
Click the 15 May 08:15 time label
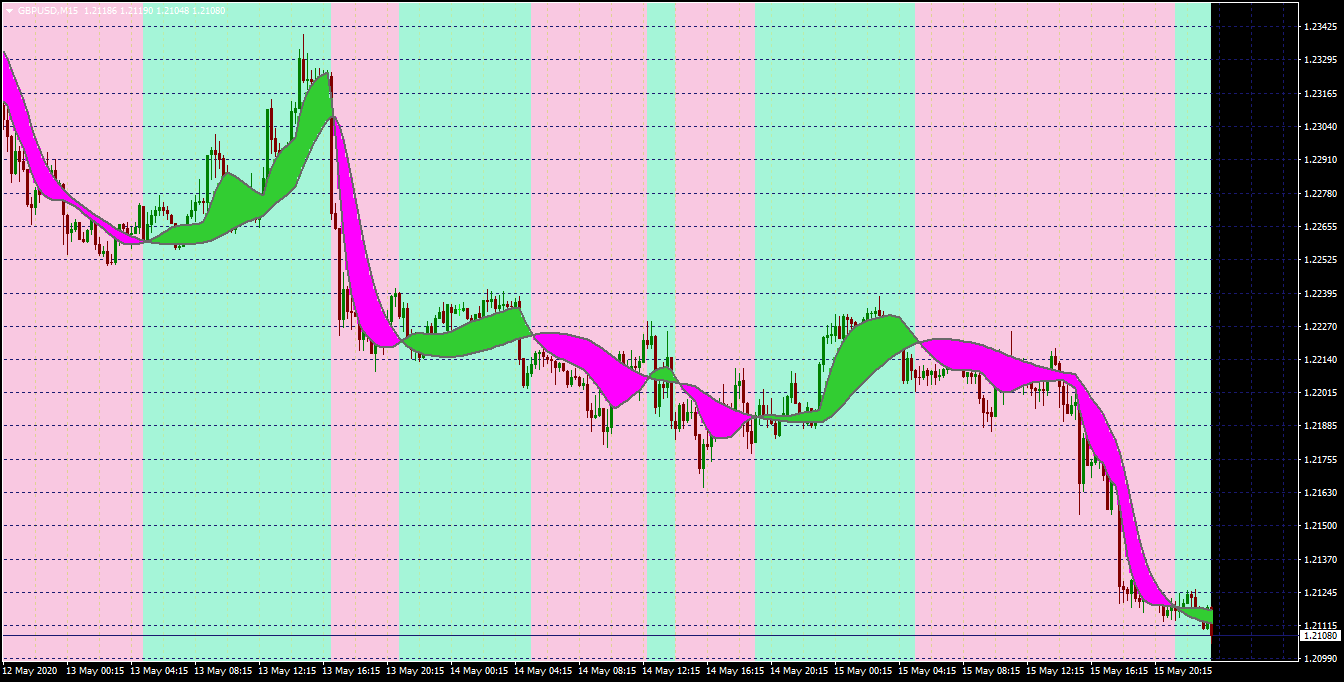(992, 671)
